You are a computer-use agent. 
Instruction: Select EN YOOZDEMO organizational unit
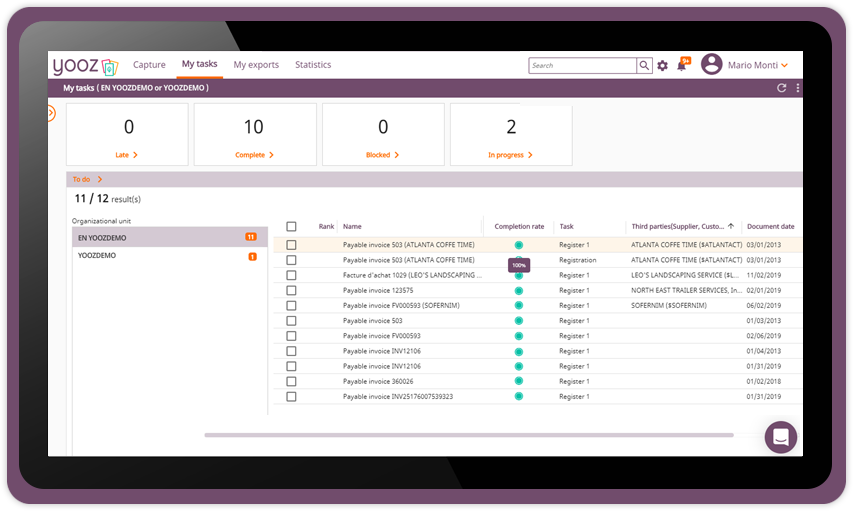[170, 237]
